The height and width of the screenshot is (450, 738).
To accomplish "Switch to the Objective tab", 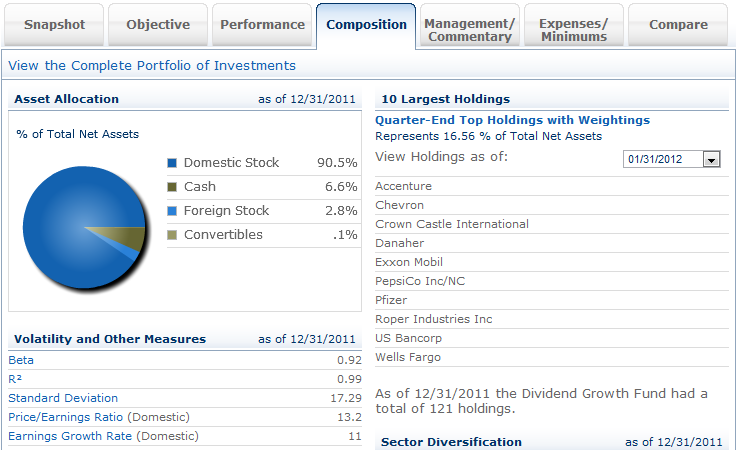I will pos(158,24).
